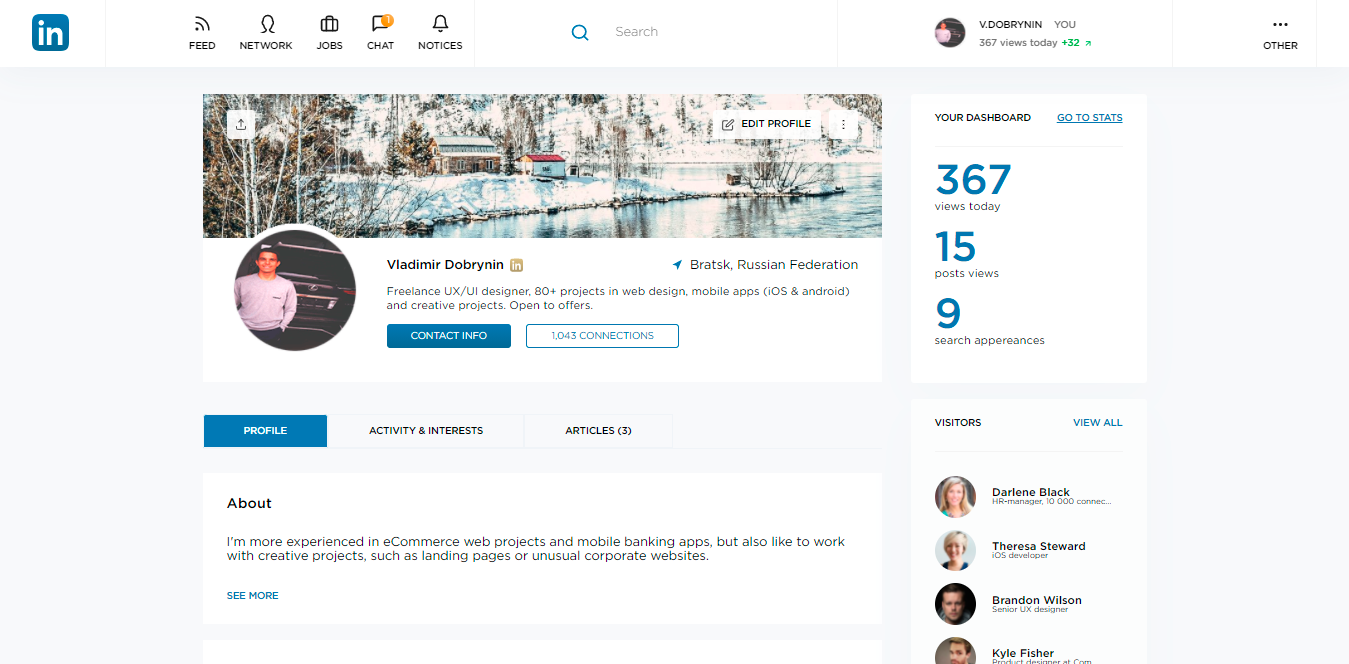
Task: Click the large profile photo
Action: point(295,290)
